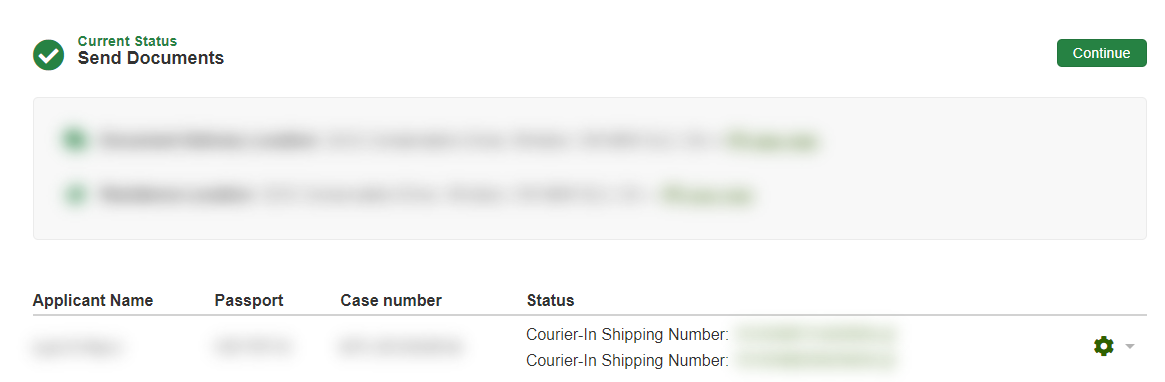The width and height of the screenshot is (1165, 382).
Task: Select the blurred case number cell
Action: [x=400, y=346]
